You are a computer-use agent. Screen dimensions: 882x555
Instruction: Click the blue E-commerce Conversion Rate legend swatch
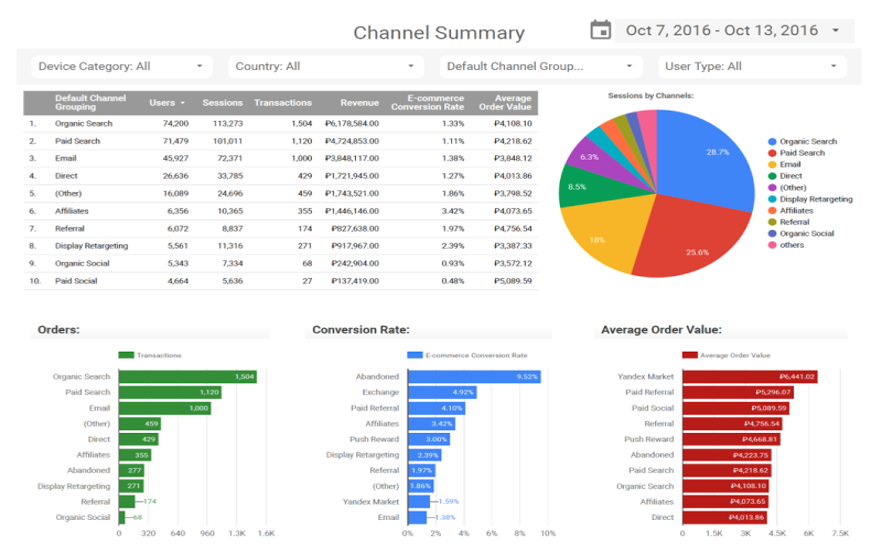pyautogui.click(x=415, y=355)
